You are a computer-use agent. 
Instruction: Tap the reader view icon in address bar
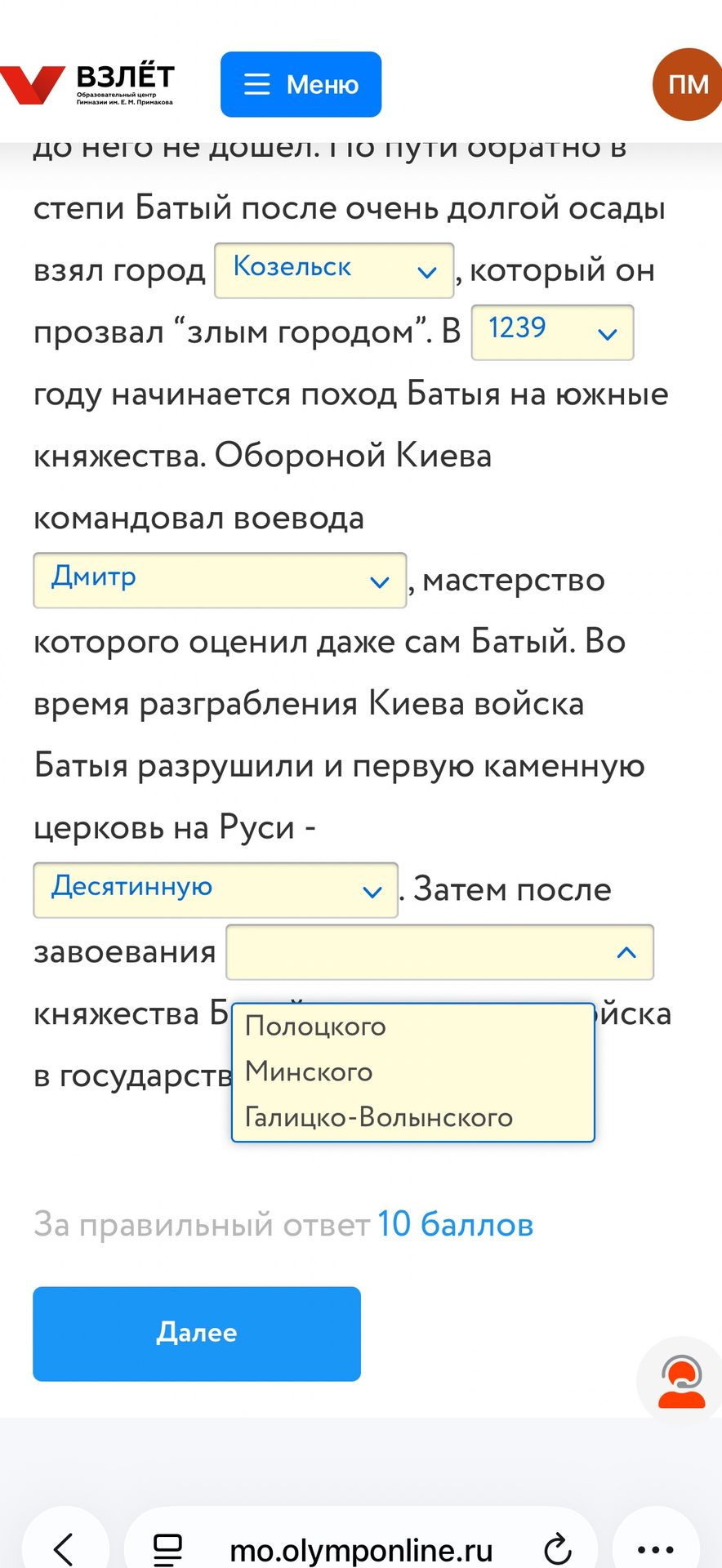(x=167, y=1549)
